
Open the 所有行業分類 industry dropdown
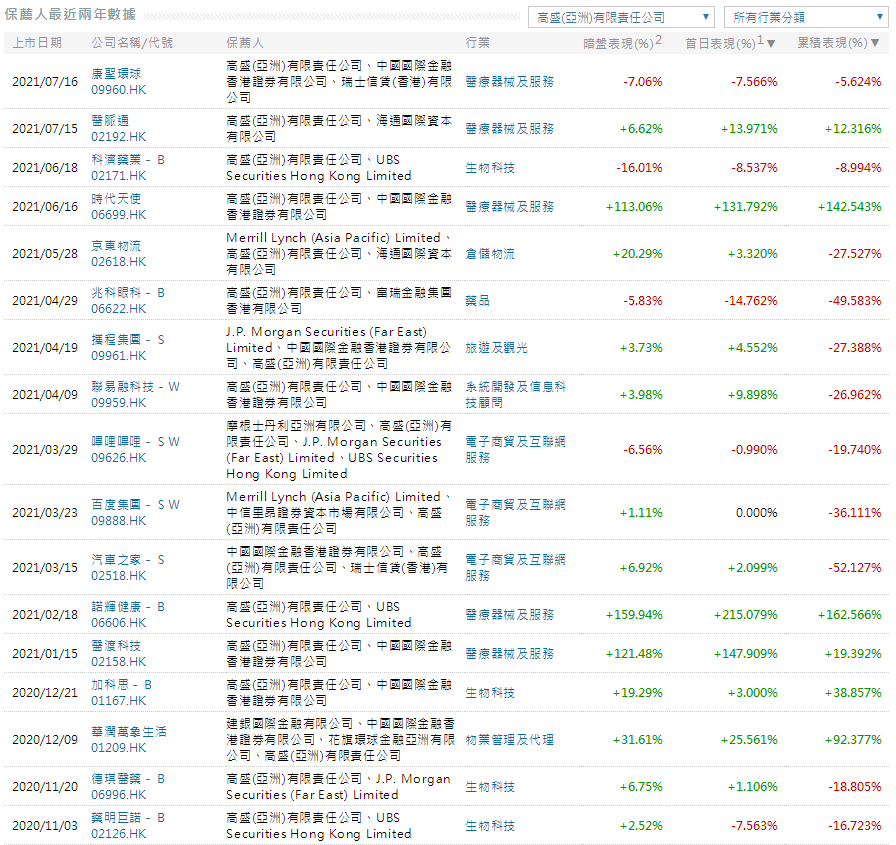coord(806,18)
